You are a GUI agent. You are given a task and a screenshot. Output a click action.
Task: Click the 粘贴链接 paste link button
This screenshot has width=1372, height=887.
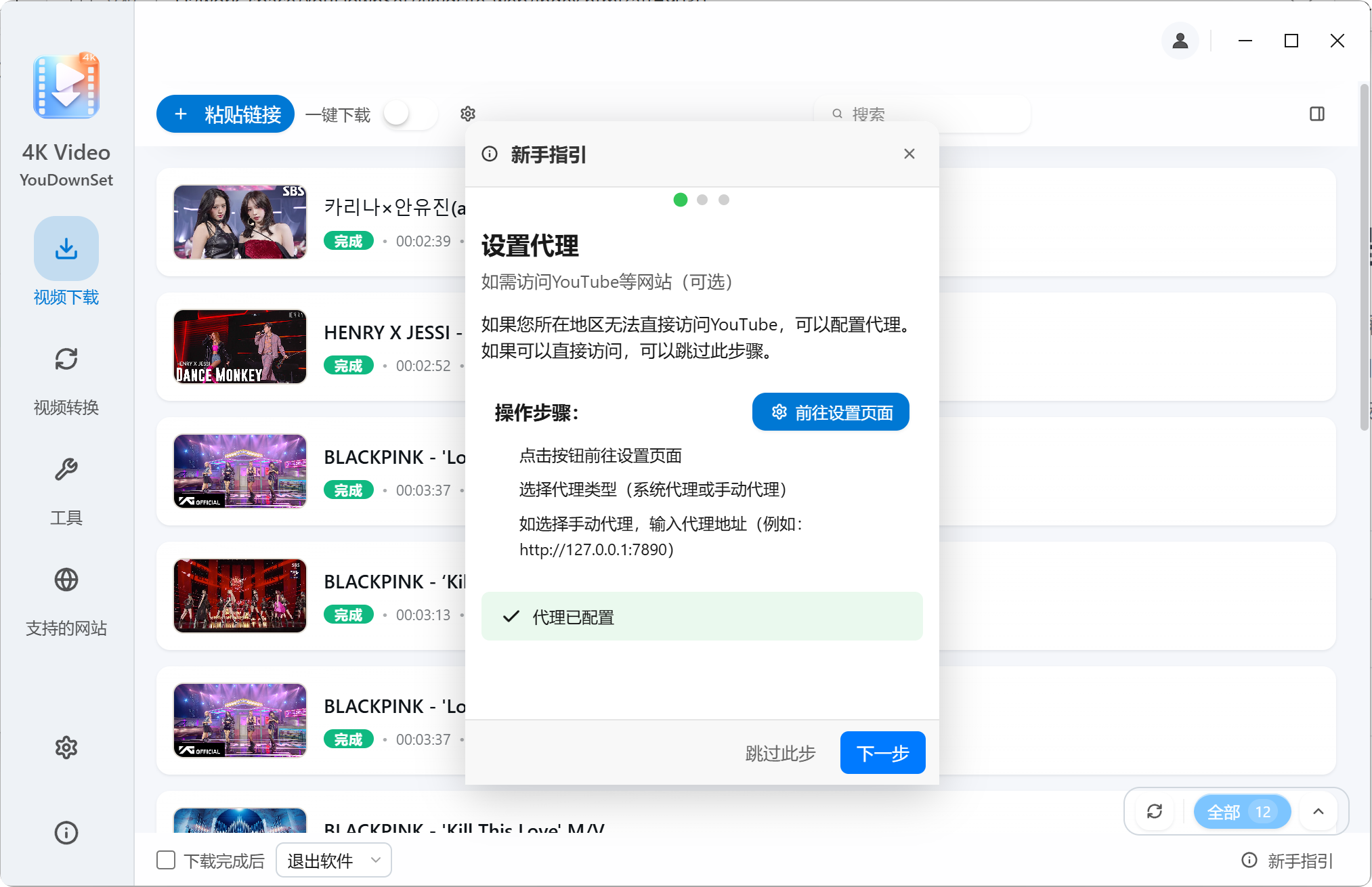coord(225,114)
